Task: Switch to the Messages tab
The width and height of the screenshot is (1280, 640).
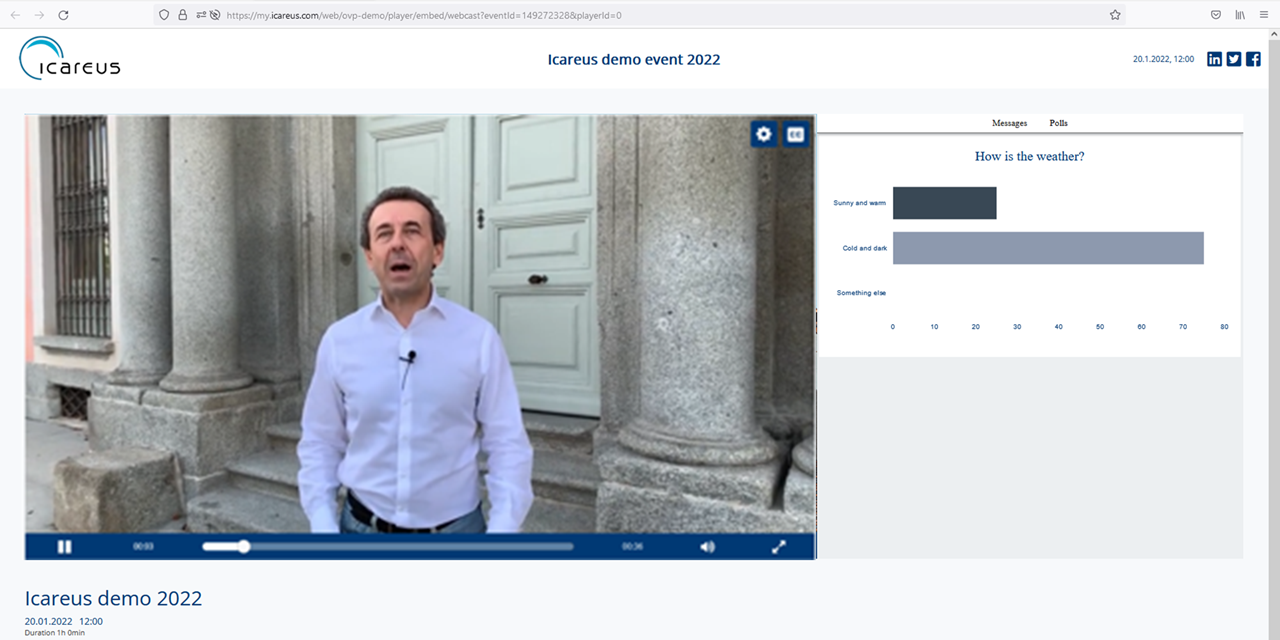Action: [x=1009, y=123]
